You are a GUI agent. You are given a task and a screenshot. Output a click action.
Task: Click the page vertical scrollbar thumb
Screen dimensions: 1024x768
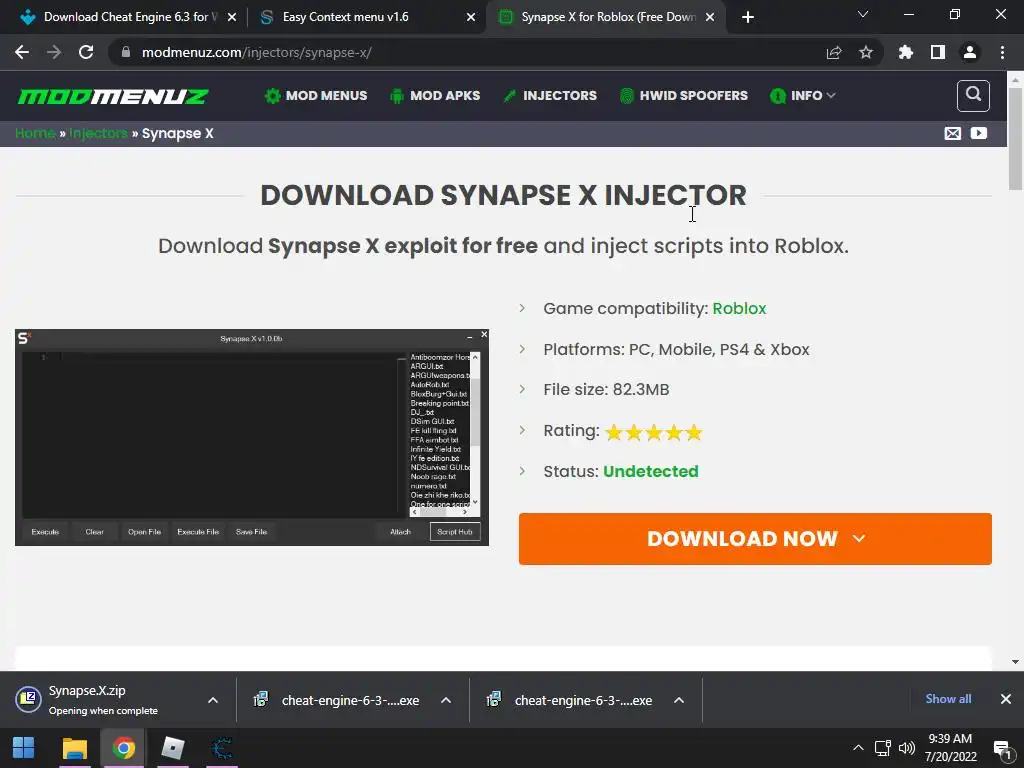point(1015,137)
